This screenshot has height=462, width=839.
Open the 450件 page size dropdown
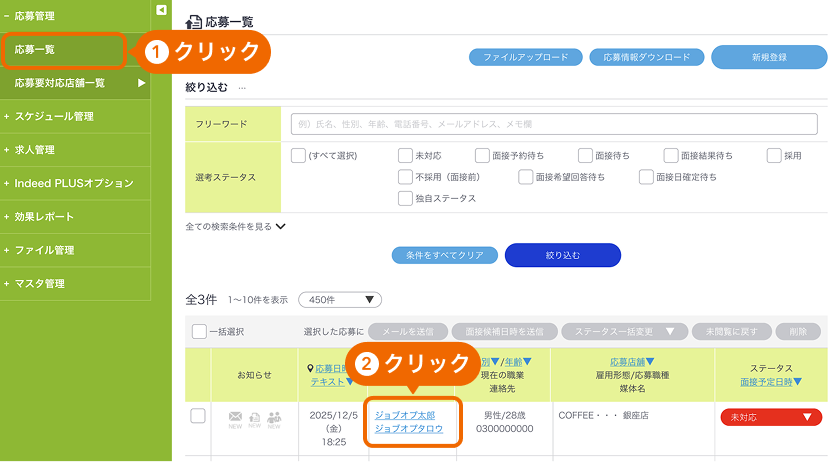(340, 300)
